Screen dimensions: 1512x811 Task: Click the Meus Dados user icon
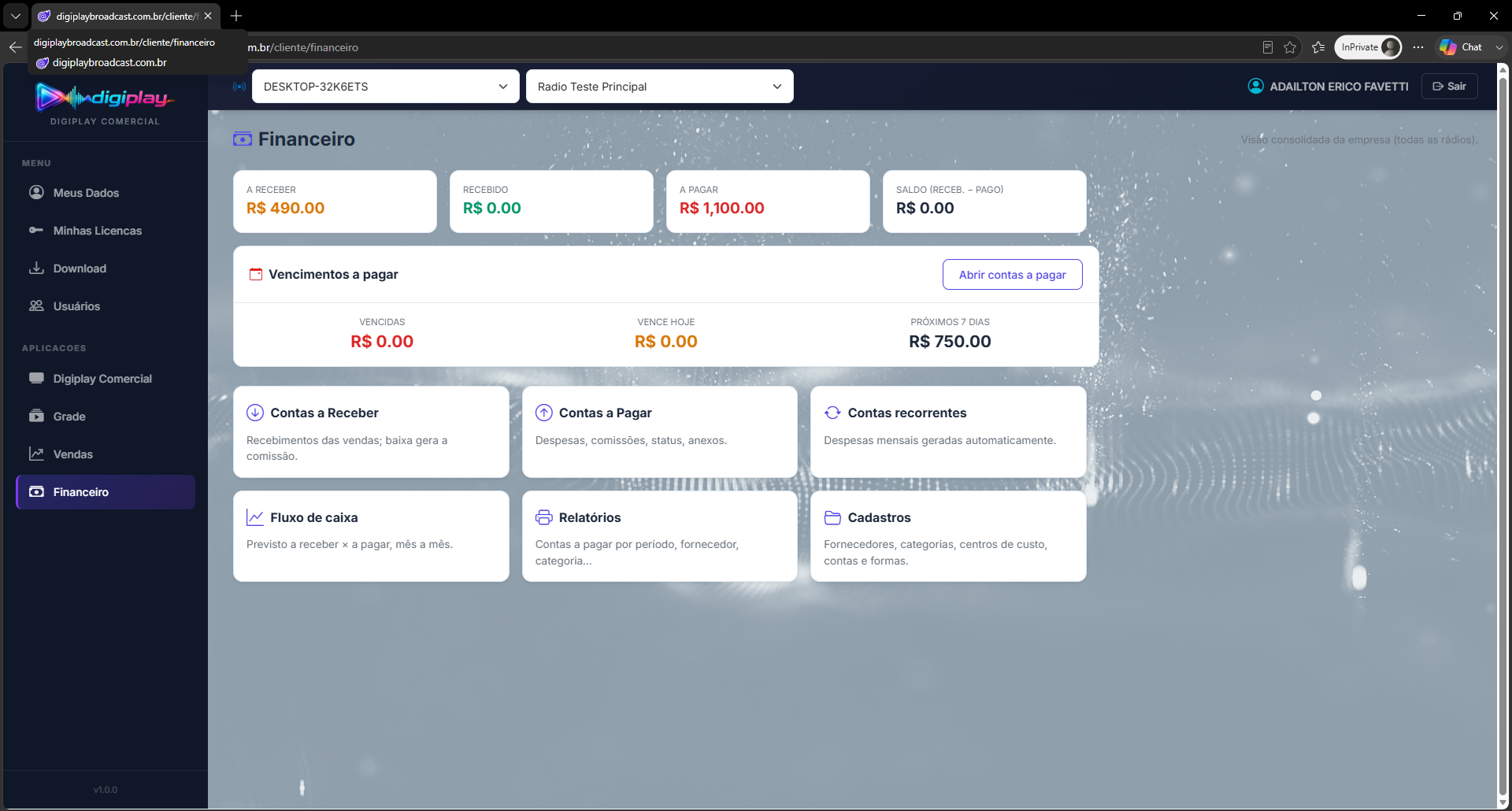click(36, 192)
